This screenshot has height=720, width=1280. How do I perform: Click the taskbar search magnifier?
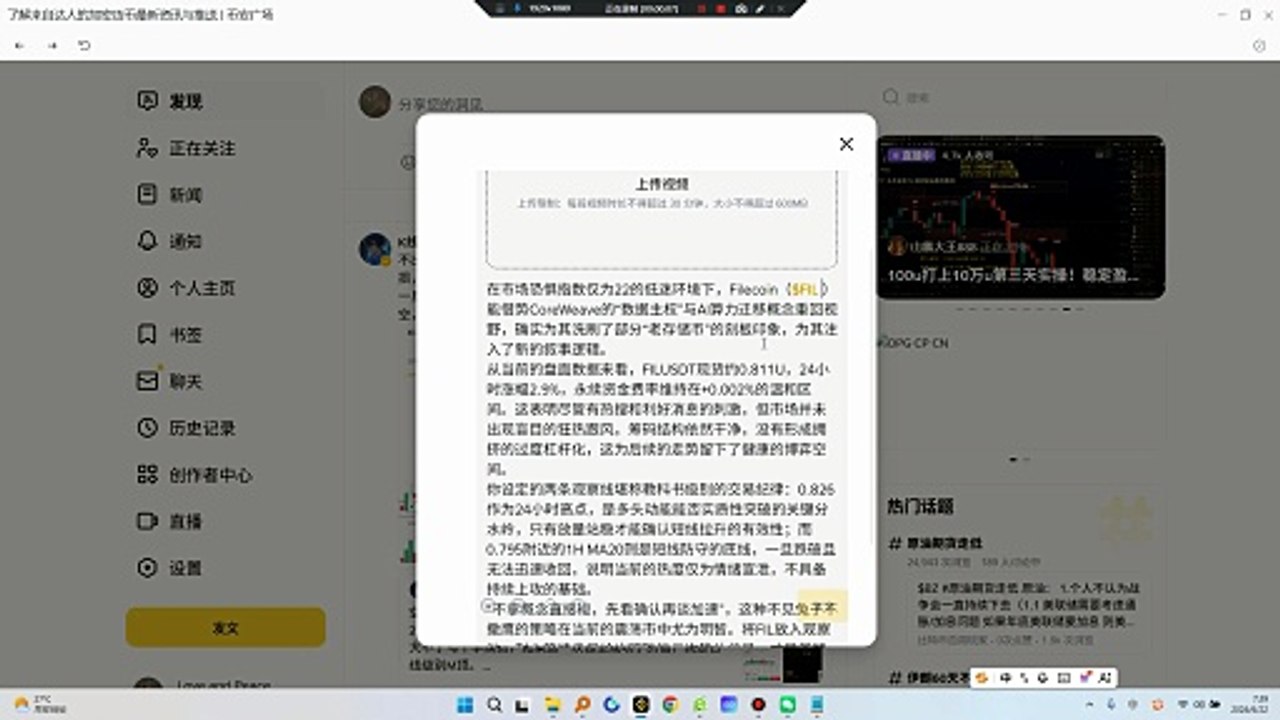coord(494,705)
